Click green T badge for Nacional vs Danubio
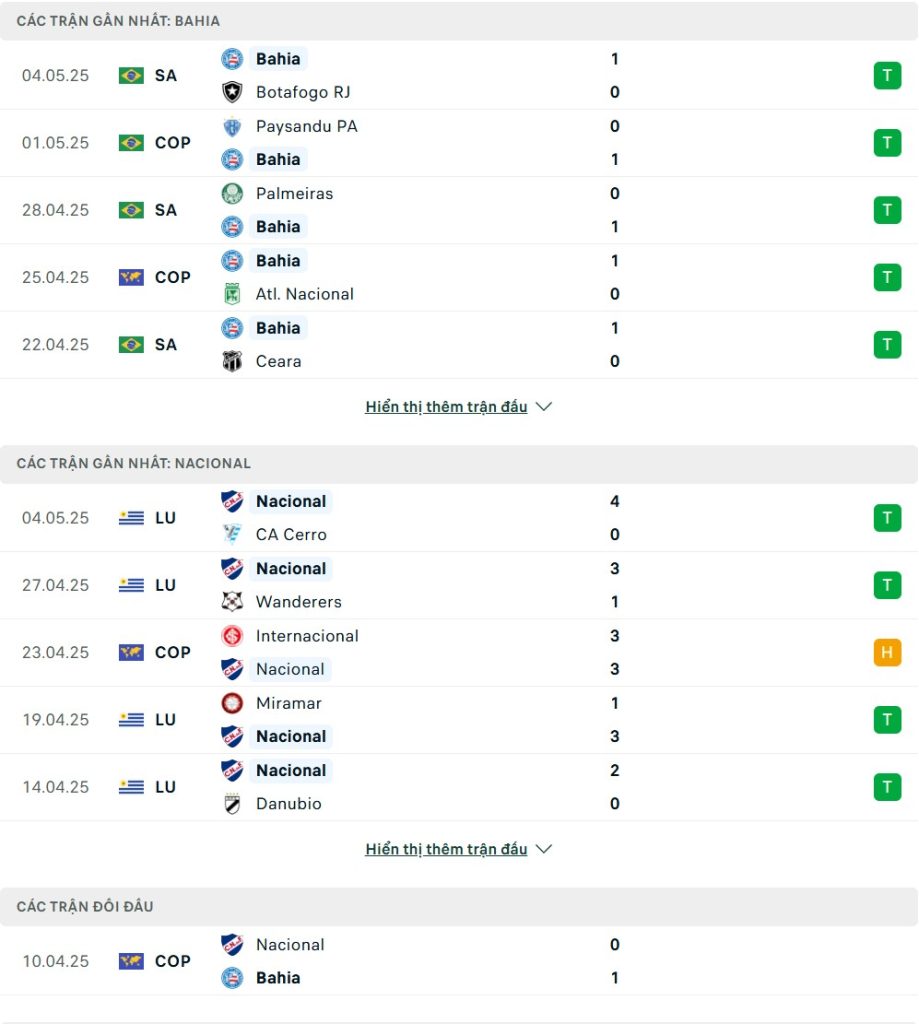The height and width of the screenshot is (1024, 919). pos(887,787)
